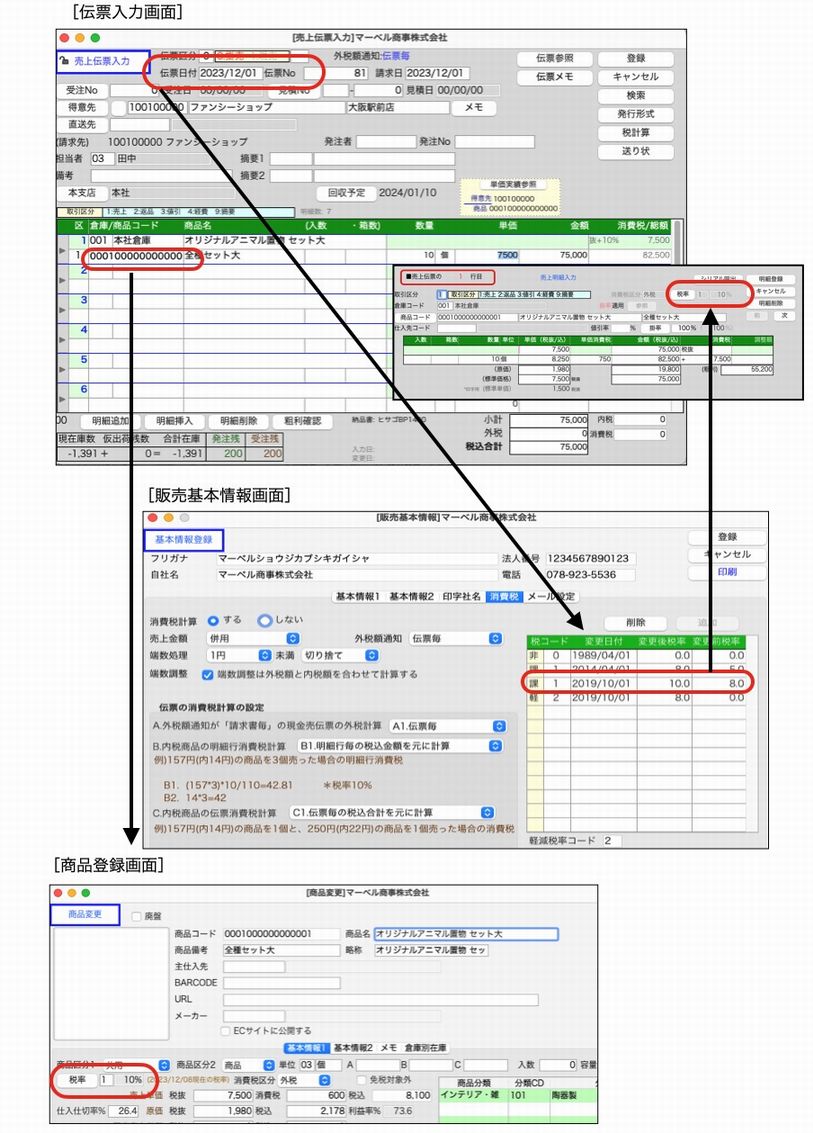Click the 商品名 input field
This screenshot has height=1133, width=813.
pyautogui.click(x=465, y=934)
